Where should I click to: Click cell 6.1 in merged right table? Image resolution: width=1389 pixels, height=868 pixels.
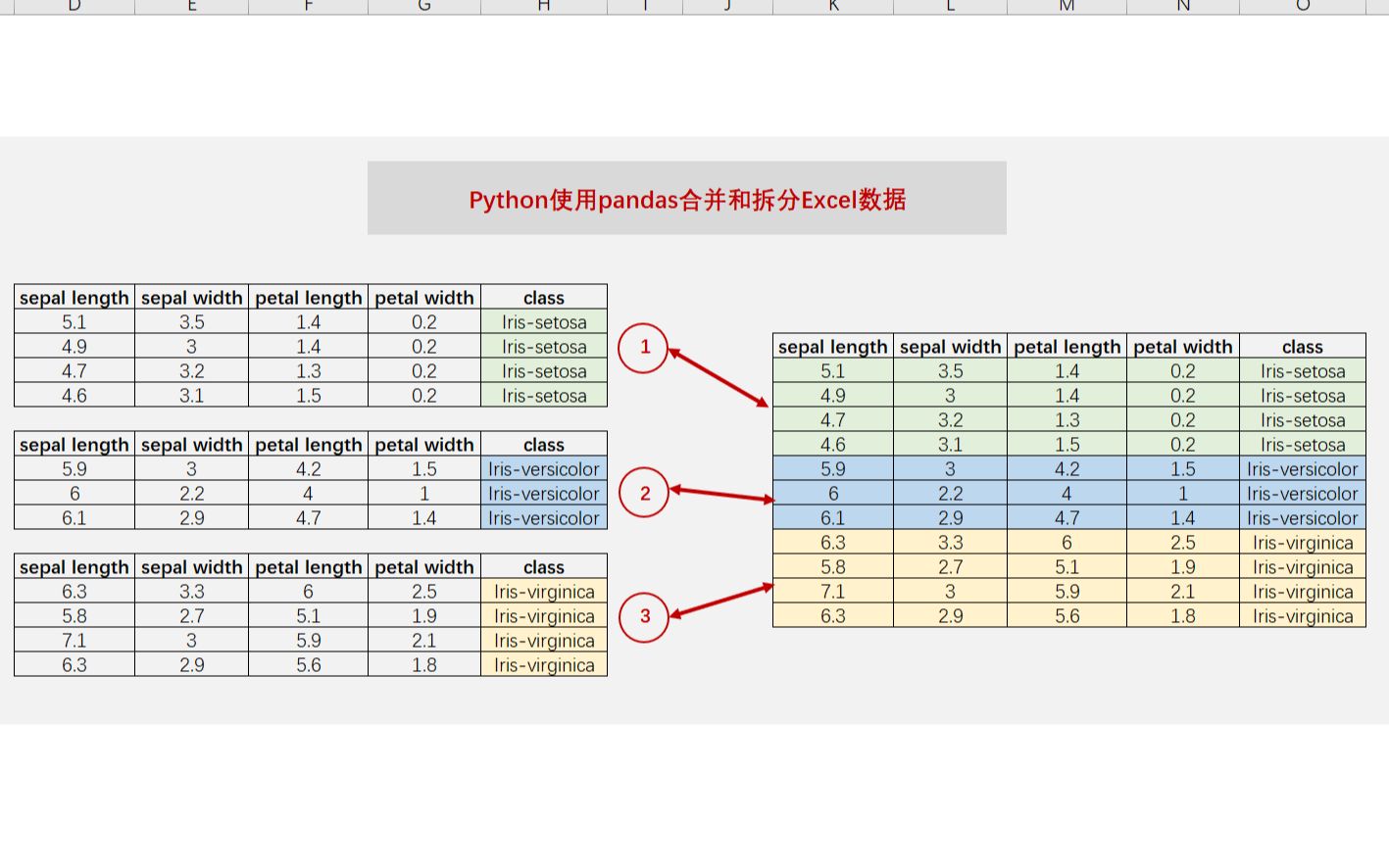[833, 517]
